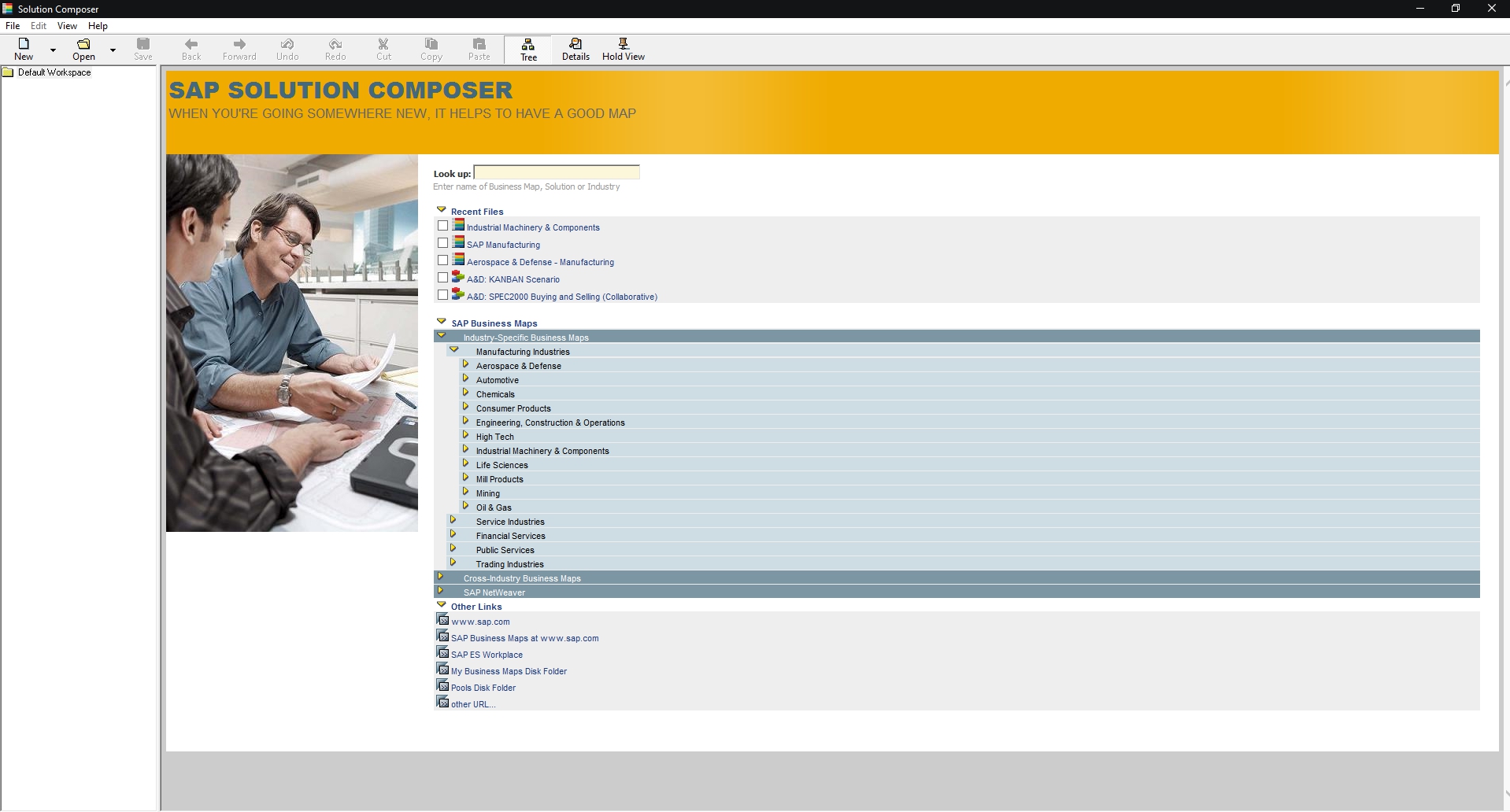Check the A&D: KANBAN Scenario checkbox
This screenshot has height=812, width=1510.
click(442, 278)
